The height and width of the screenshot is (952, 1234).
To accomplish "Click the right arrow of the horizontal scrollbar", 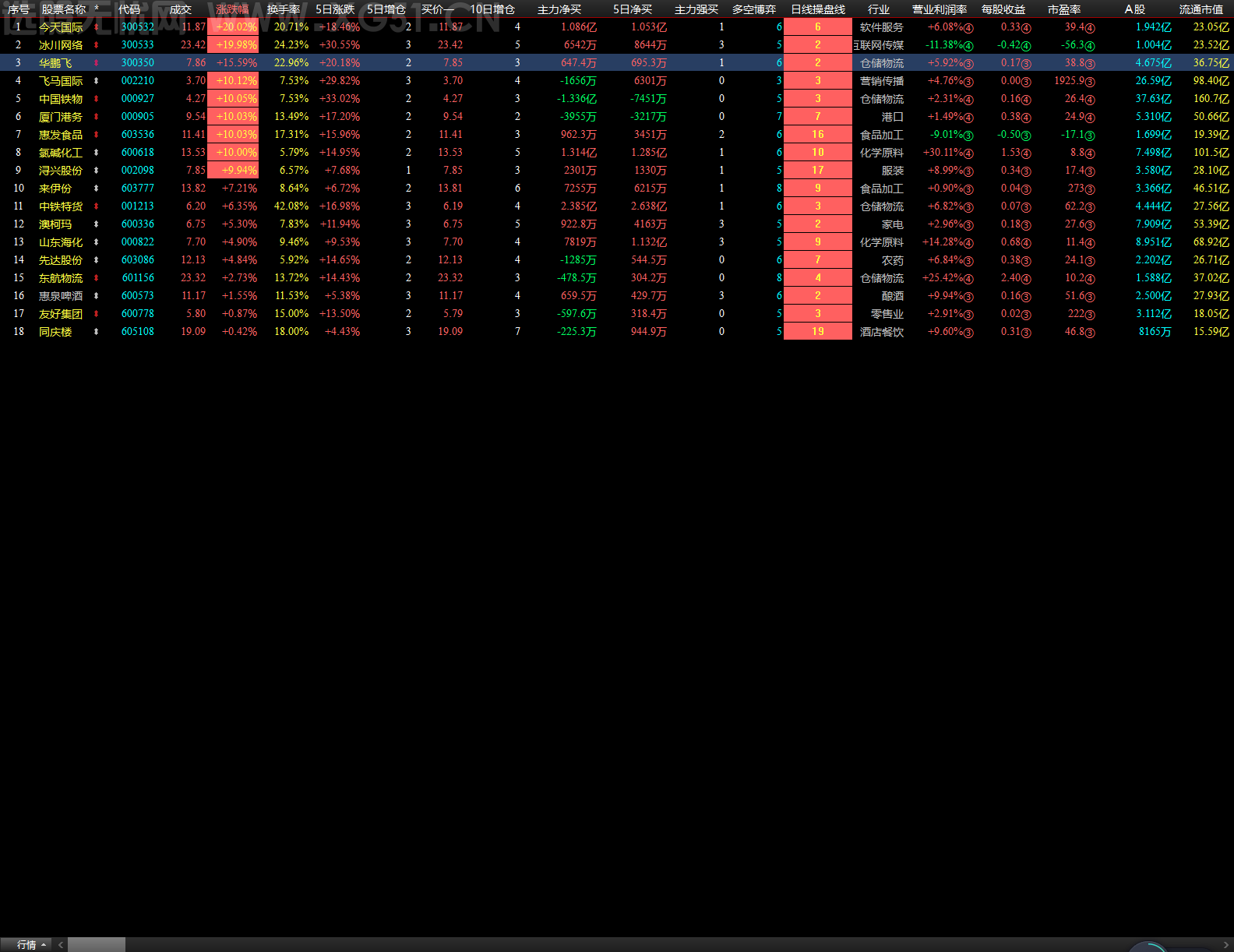I will [x=1225, y=945].
